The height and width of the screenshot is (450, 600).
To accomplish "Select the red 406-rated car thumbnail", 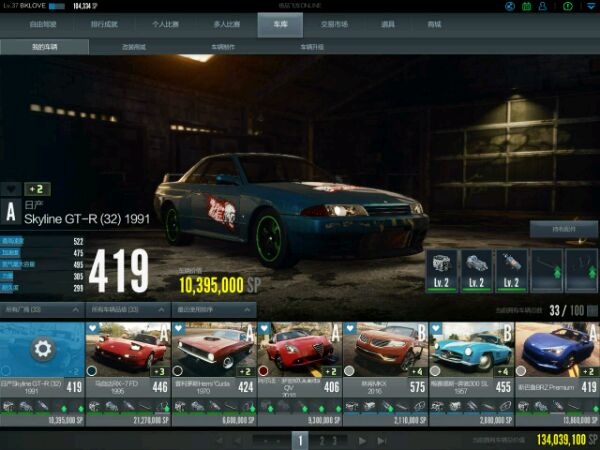I will click(x=300, y=350).
